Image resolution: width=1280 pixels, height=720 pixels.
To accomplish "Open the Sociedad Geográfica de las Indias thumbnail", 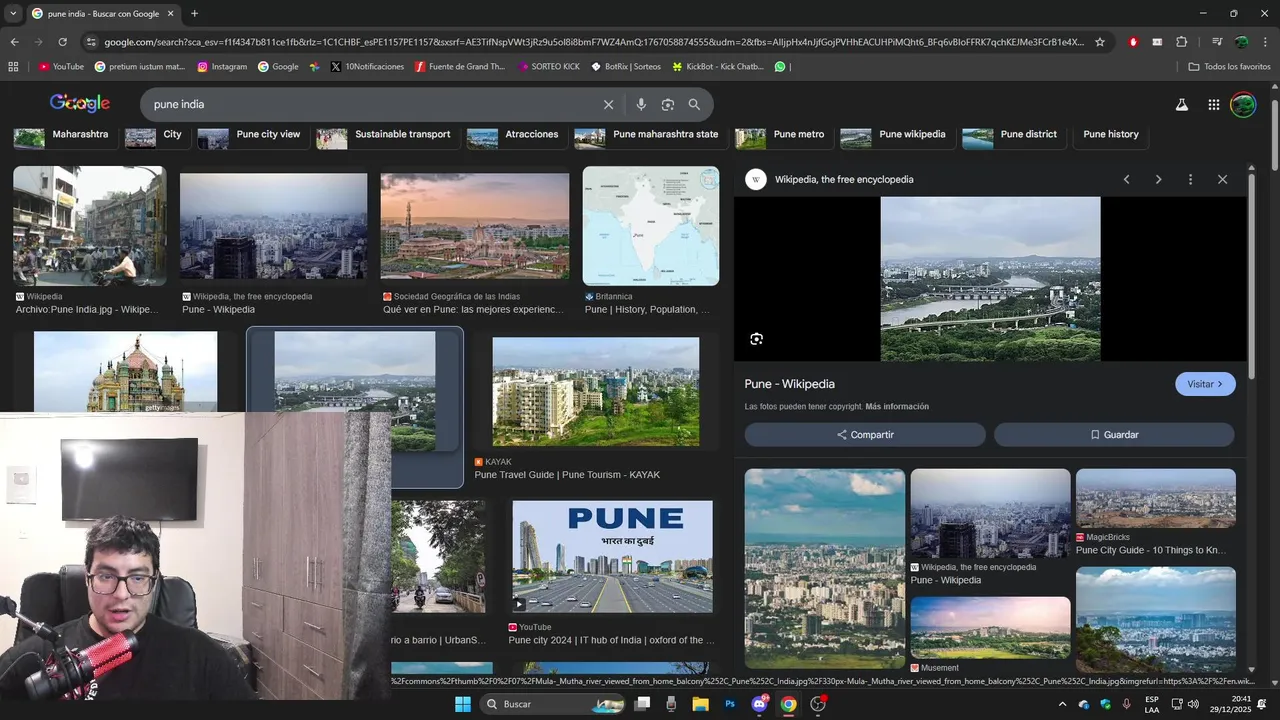I will click(475, 227).
